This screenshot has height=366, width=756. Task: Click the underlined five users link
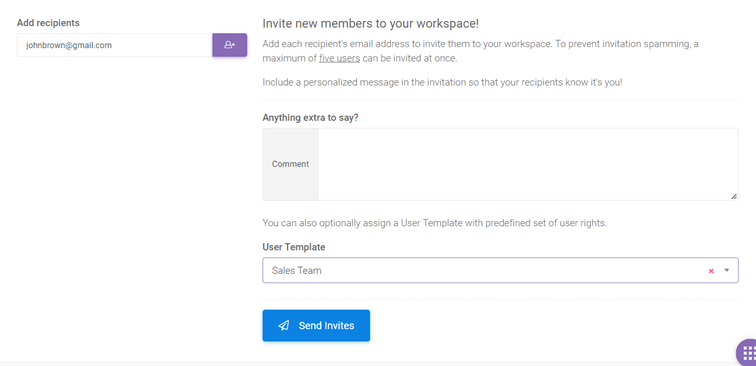tap(339, 59)
